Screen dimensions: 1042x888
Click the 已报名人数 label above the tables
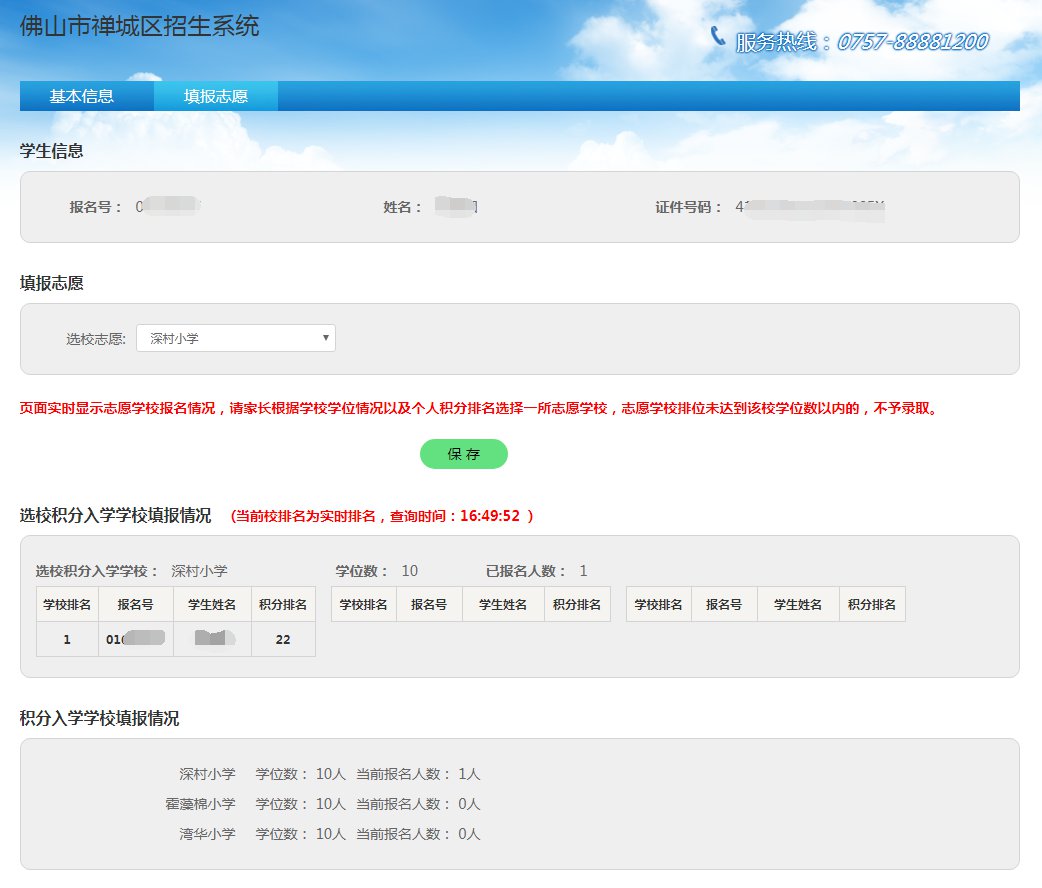click(526, 571)
